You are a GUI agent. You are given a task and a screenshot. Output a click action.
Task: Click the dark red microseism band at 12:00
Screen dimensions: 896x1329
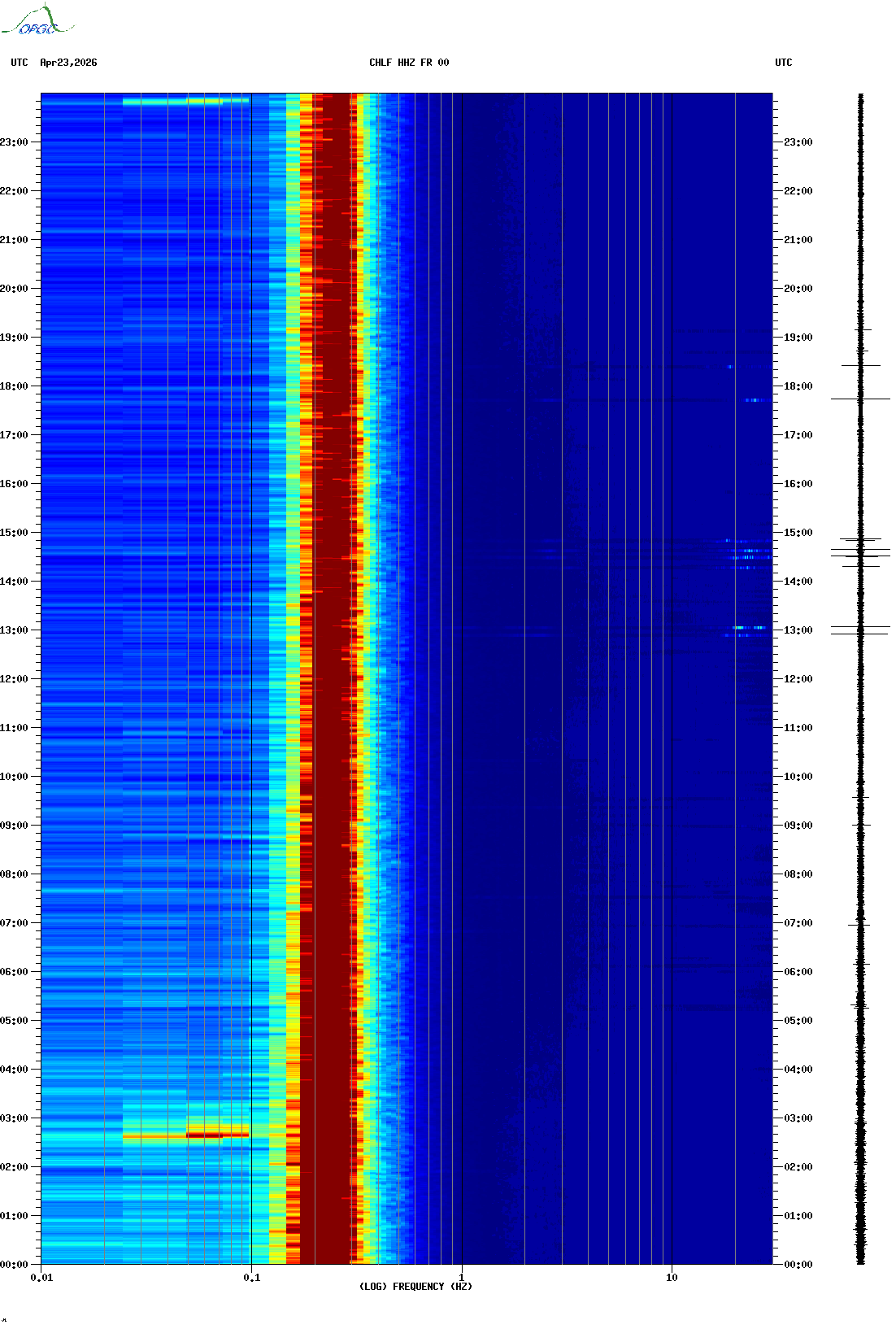point(332,679)
